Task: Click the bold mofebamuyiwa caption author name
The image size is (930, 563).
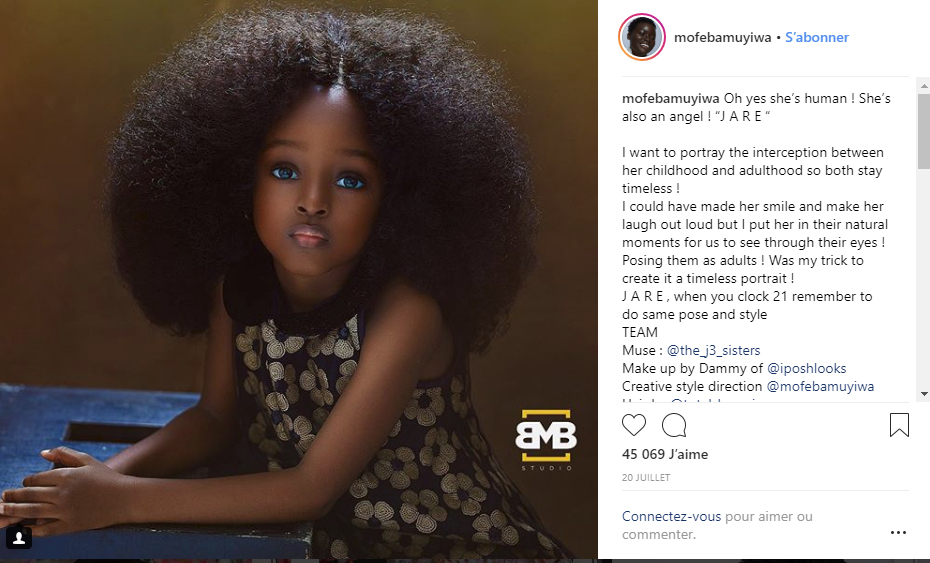Action: pos(670,98)
